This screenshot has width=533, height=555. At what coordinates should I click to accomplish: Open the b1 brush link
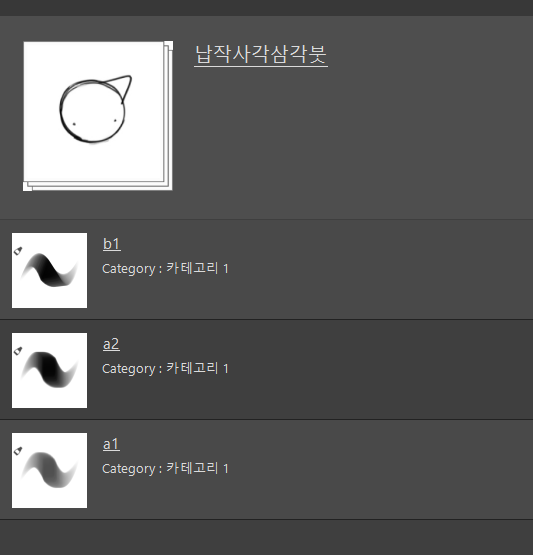pos(112,244)
